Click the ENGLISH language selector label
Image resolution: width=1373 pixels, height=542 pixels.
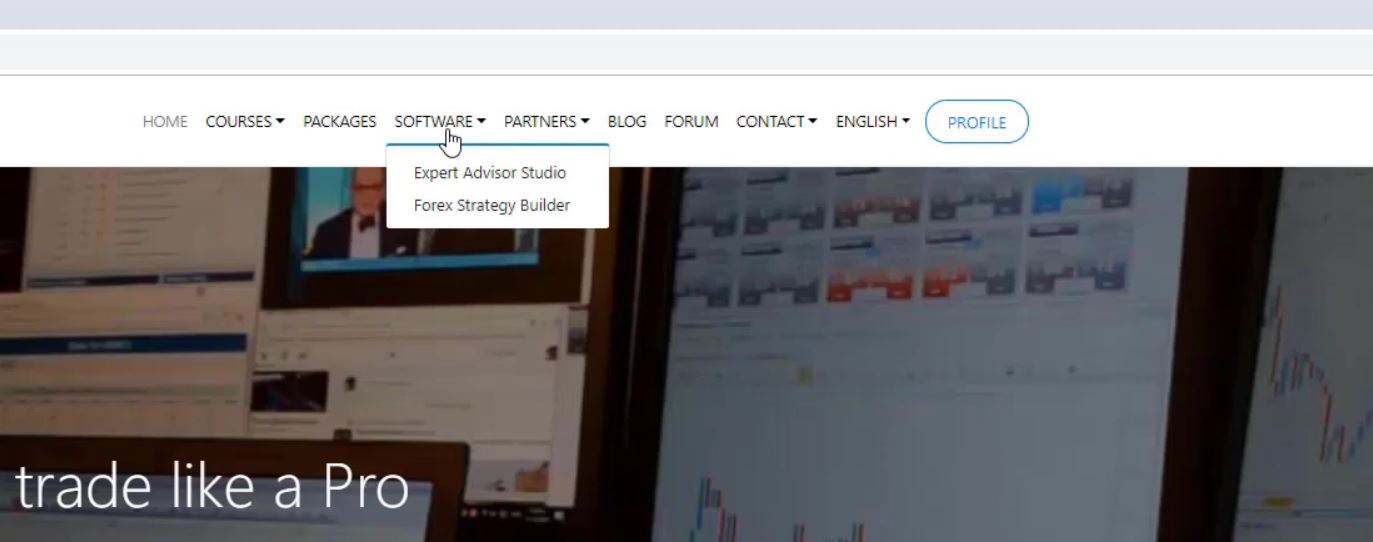pyautogui.click(x=866, y=122)
